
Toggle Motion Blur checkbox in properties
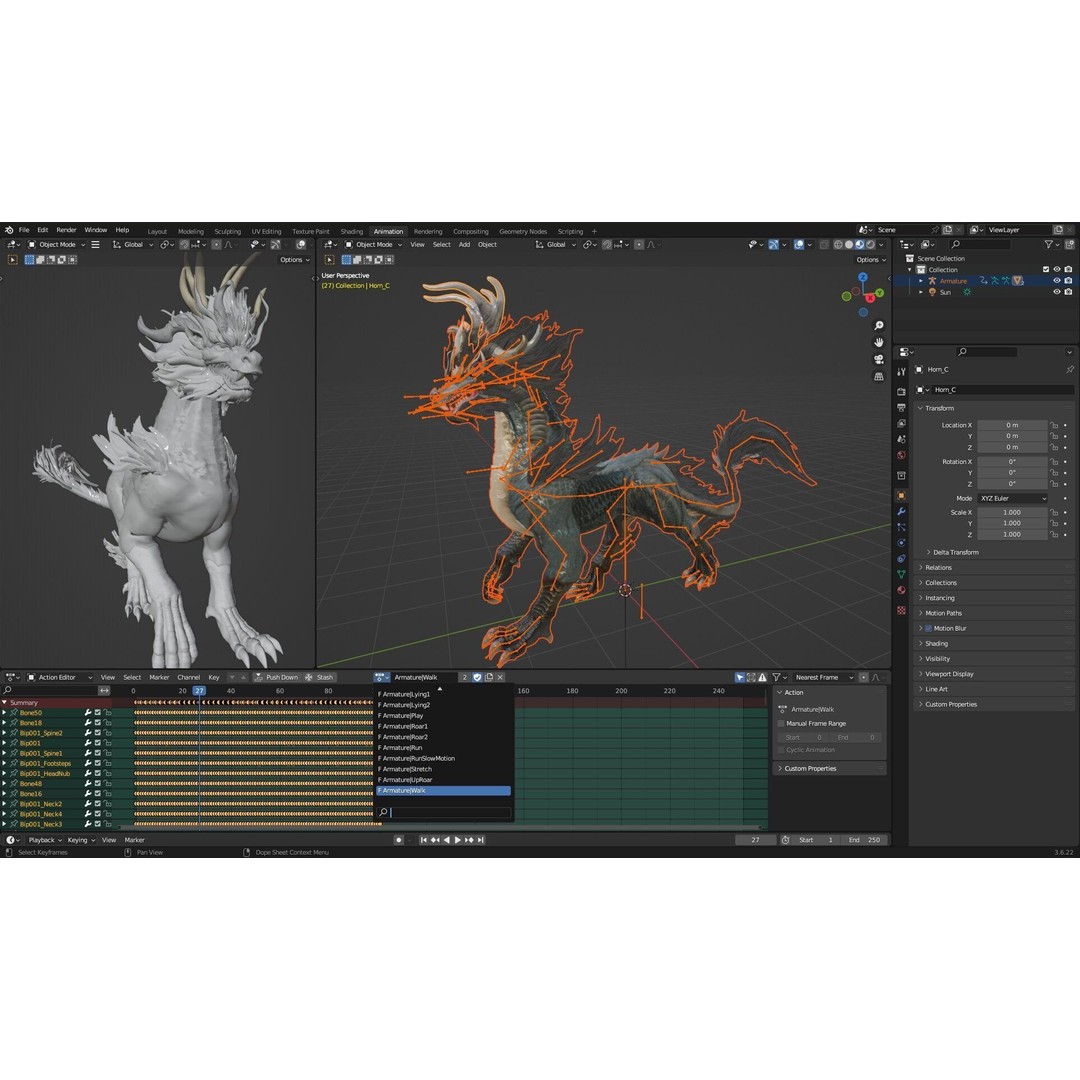tap(928, 628)
